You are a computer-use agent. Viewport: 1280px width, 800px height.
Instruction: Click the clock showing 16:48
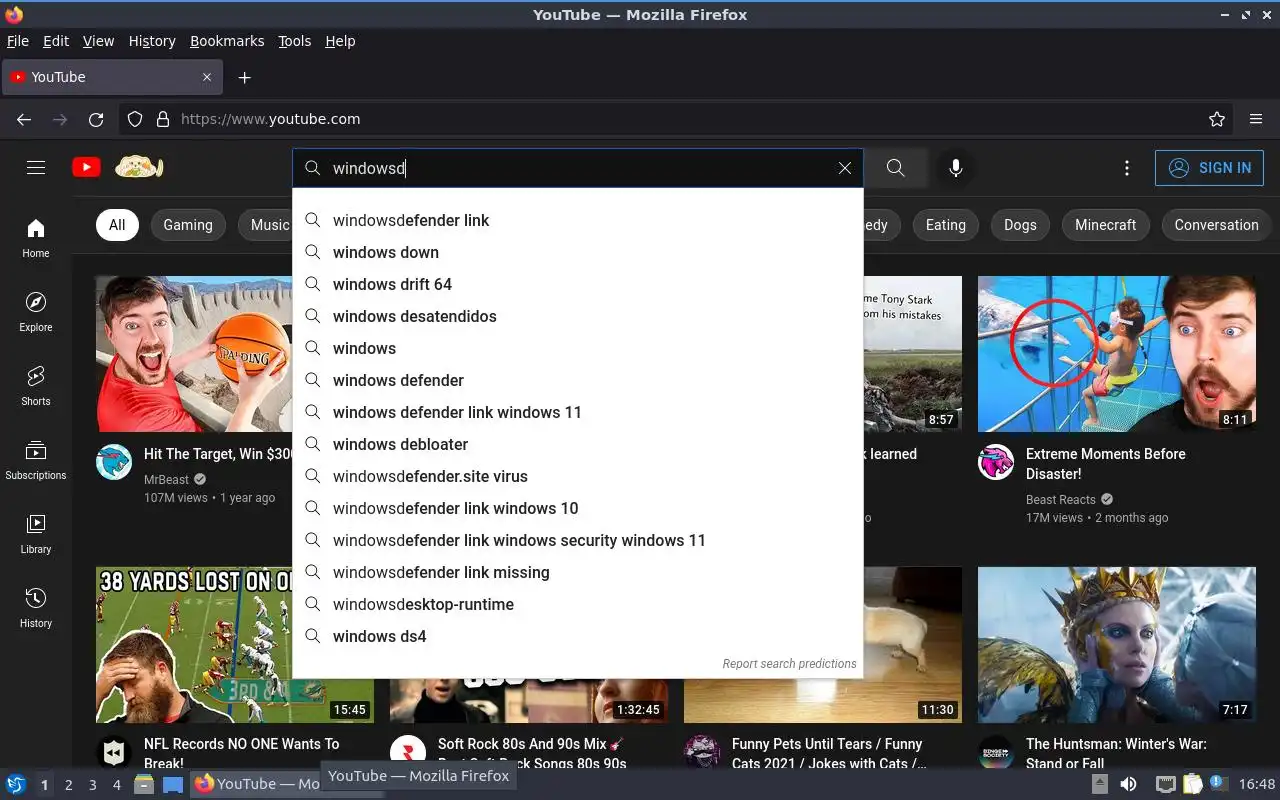[1257, 785]
